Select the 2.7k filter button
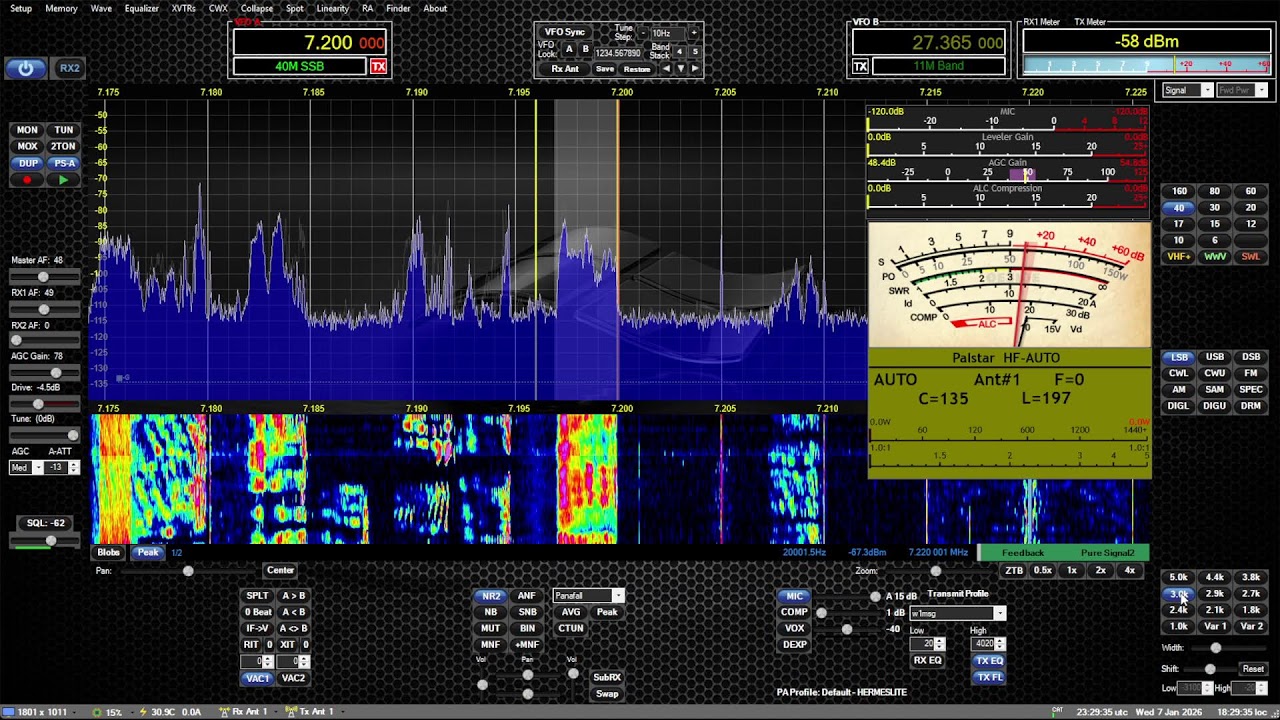The width and height of the screenshot is (1280, 720). 1251,593
